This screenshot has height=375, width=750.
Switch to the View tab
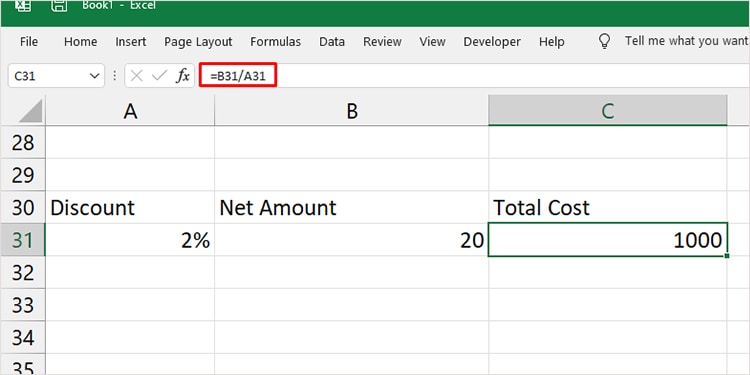point(432,42)
